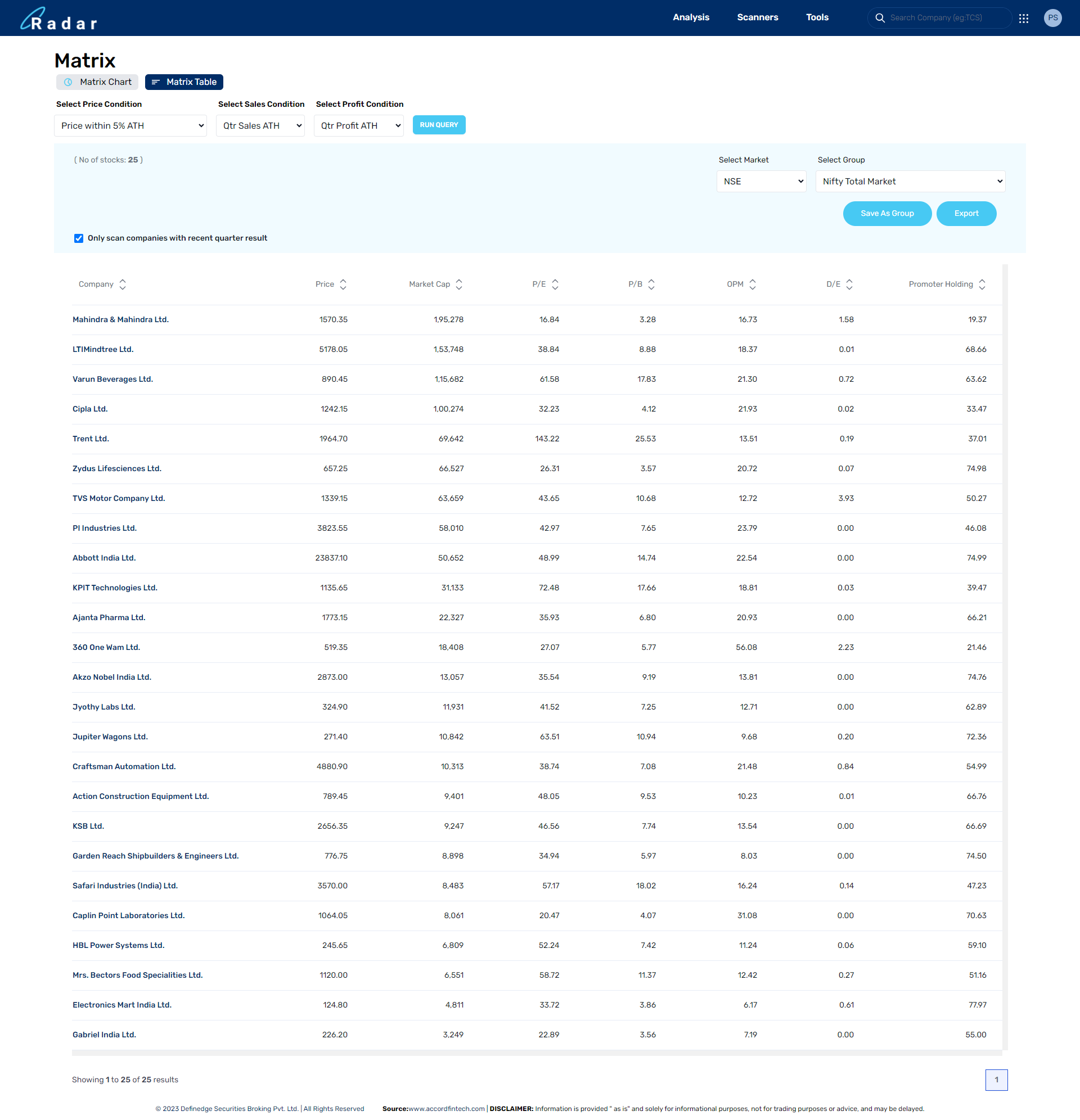1080x1120 pixels.
Task: Open Ajanta Pharma Ltd. company
Action: [109, 617]
